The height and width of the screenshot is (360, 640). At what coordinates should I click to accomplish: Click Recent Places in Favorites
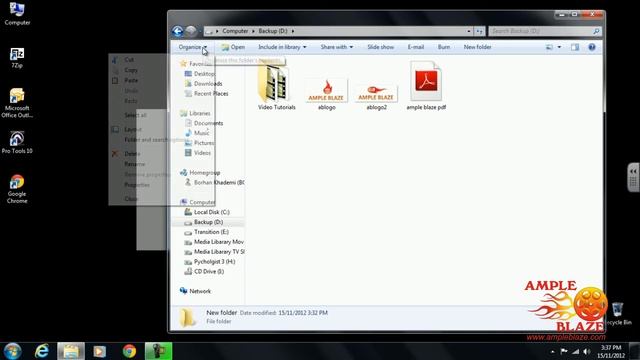pyautogui.click(x=207, y=93)
